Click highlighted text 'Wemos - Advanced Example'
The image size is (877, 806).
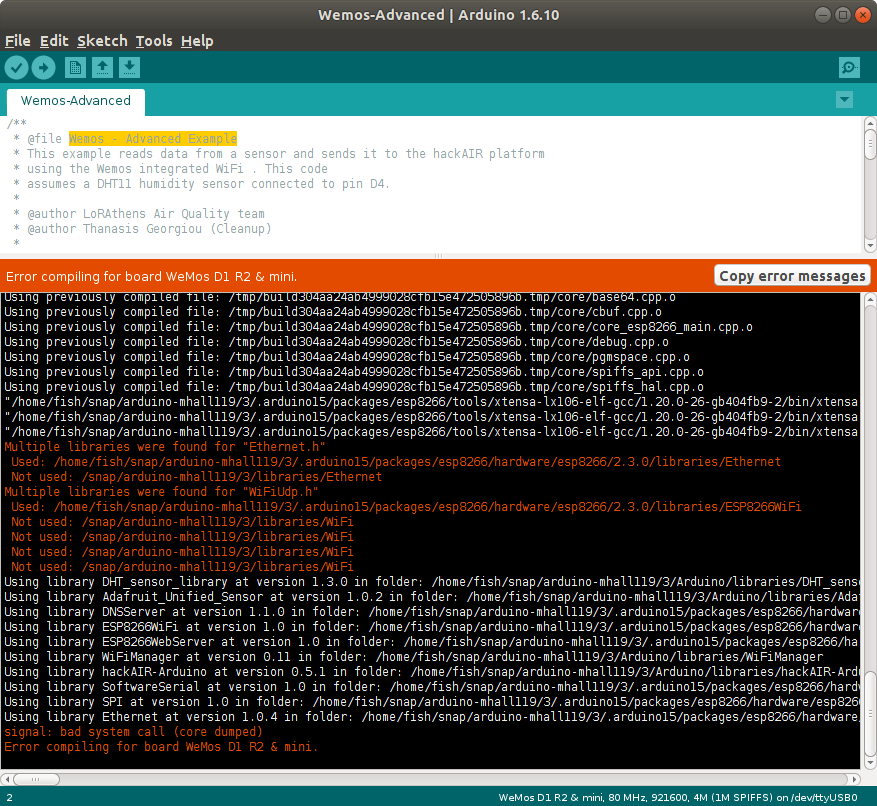tap(153, 138)
